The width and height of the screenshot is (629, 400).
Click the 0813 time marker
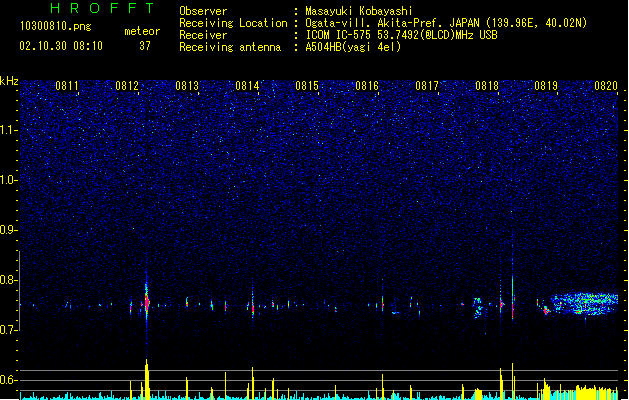click(187, 86)
